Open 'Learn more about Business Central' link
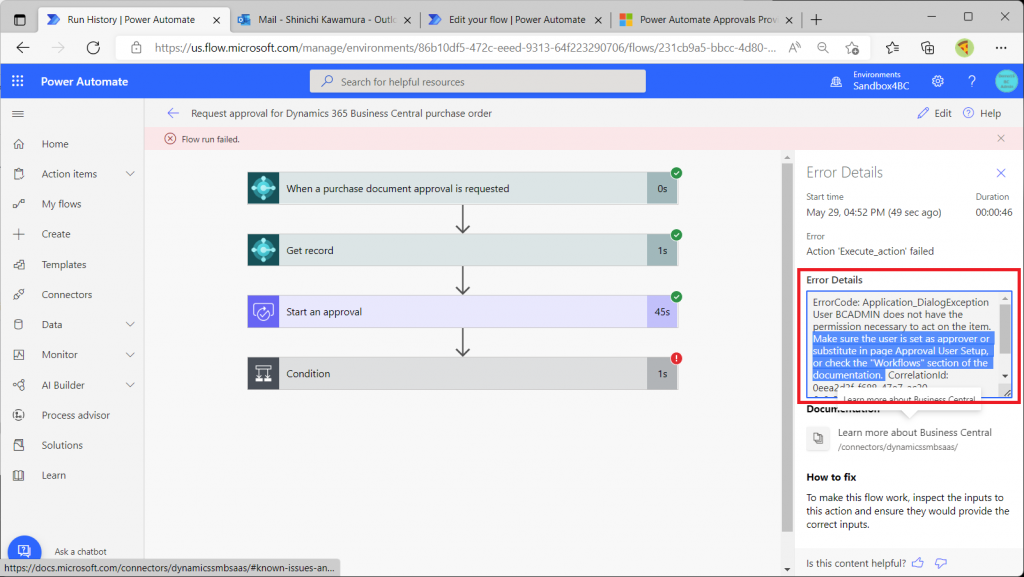1024x577 pixels. pyautogui.click(x=914, y=432)
